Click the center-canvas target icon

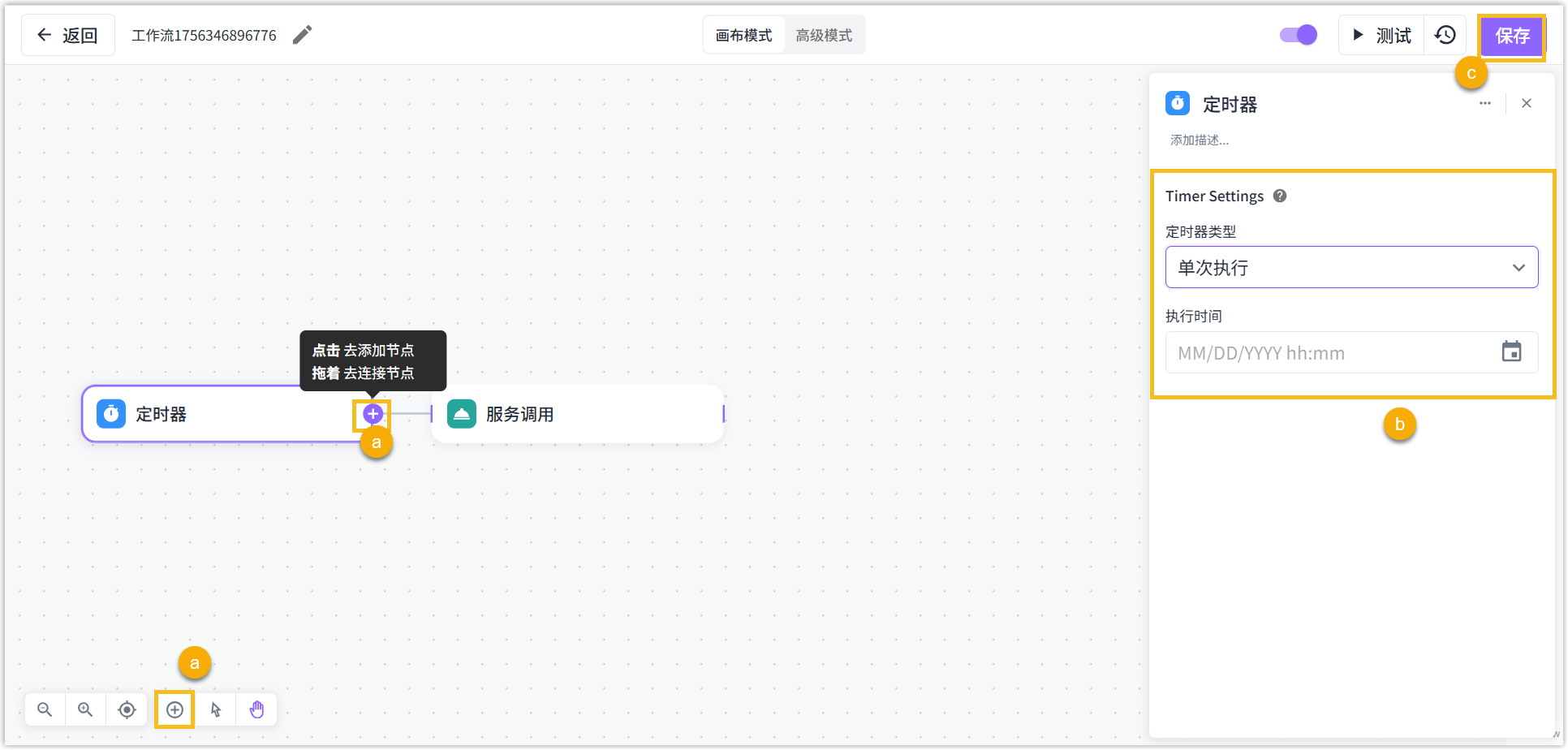[127, 709]
